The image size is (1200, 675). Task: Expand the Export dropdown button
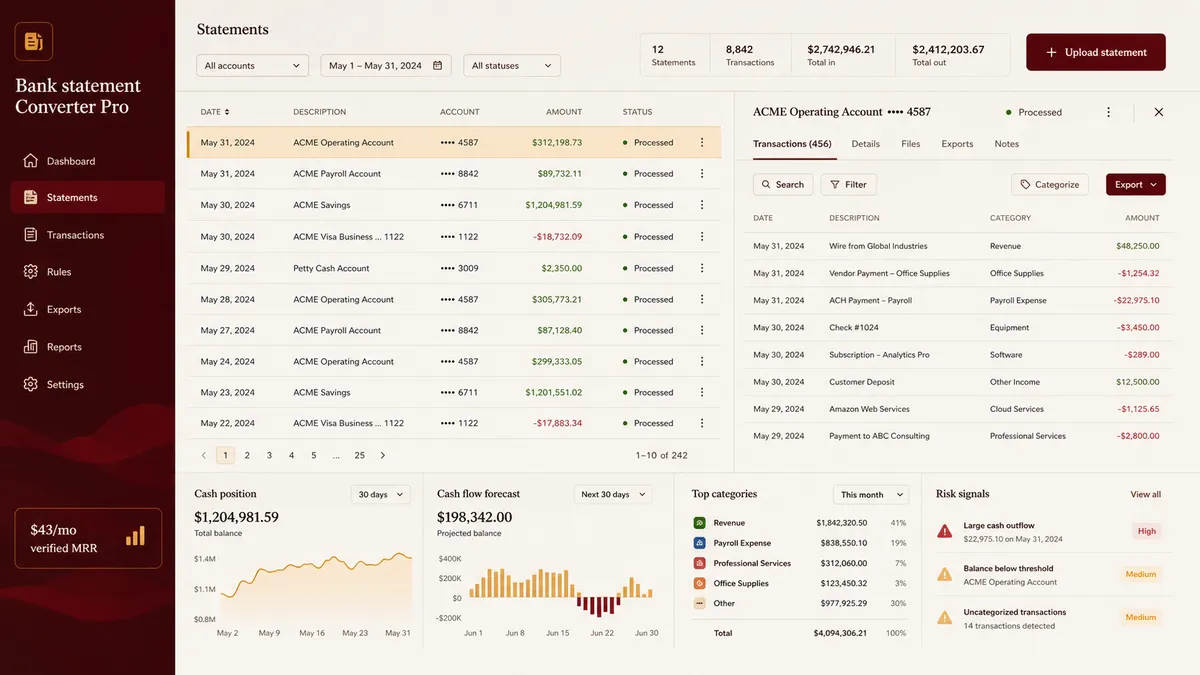click(1136, 184)
